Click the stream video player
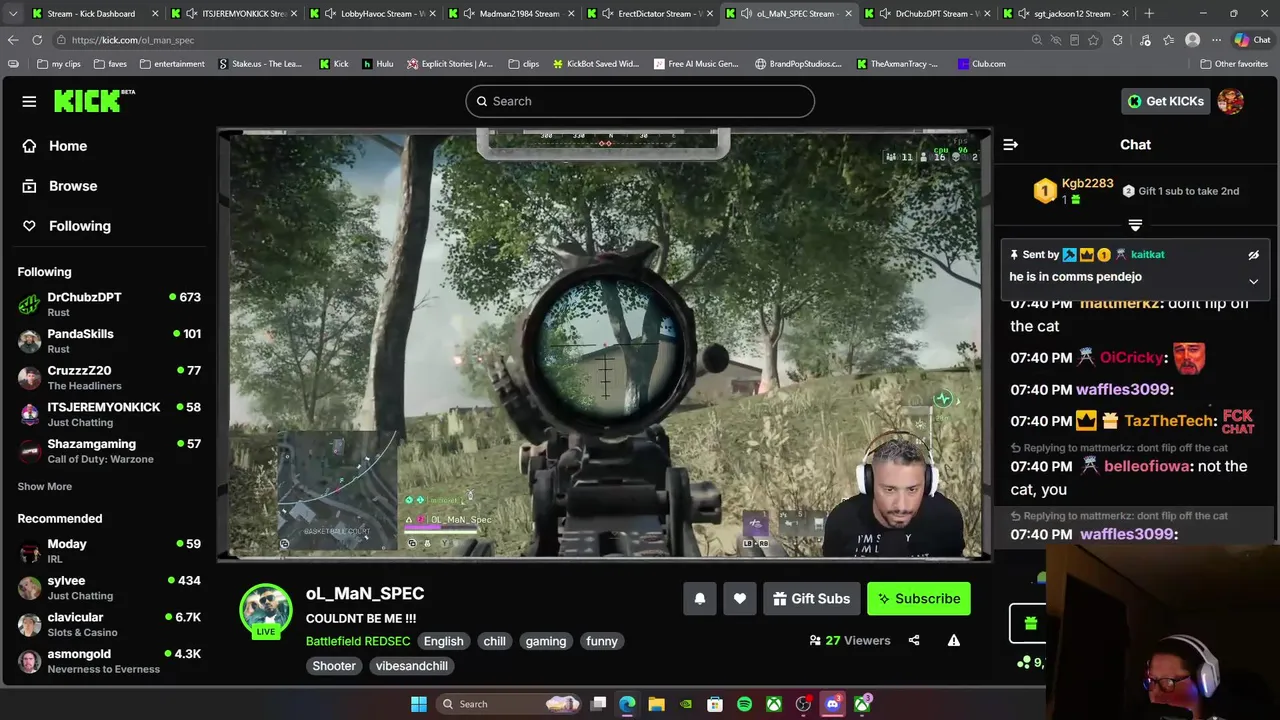Viewport: 1280px width, 720px height. click(x=604, y=345)
